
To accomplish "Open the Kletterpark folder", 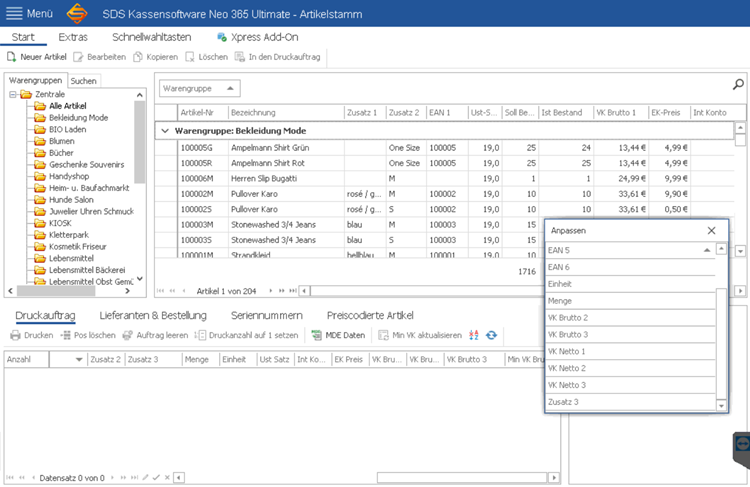I will click(69, 235).
